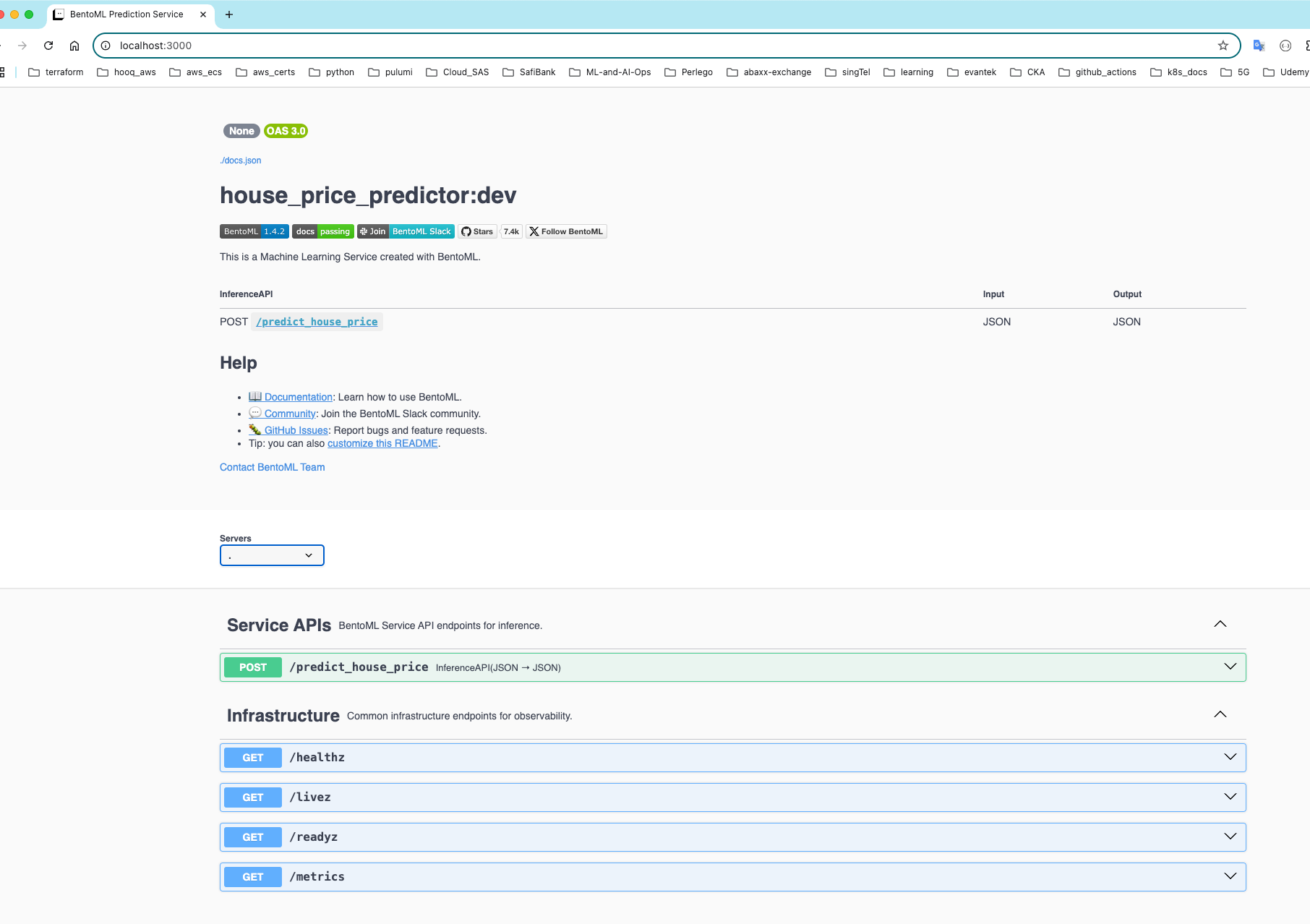Close the BentoML Prediction Service tab
This screenshot has width=1310, height=924.
coord(203,14)
